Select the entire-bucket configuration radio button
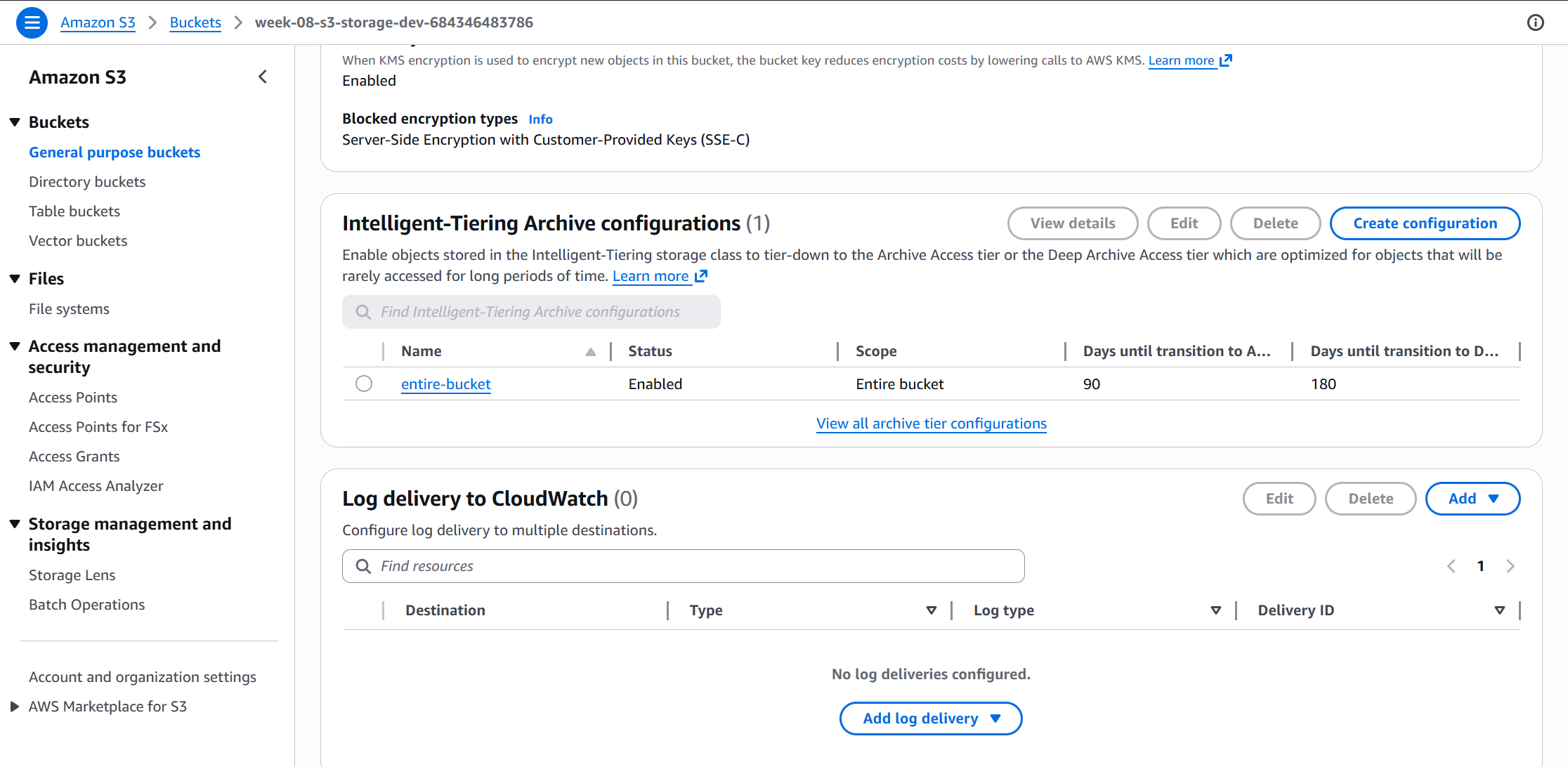The width and height of the screenshot is (1568, 767). 364,383
